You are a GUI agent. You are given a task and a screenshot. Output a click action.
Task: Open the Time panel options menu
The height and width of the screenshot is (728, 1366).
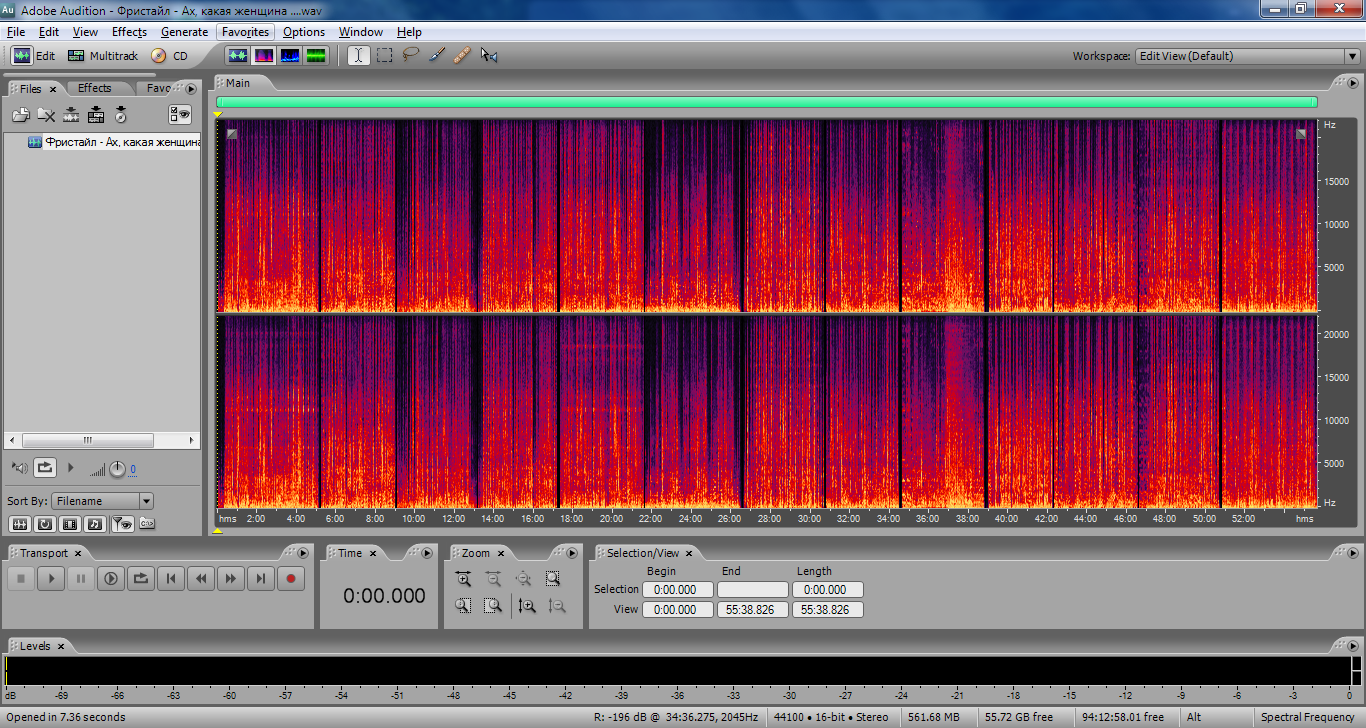point(427,552)
